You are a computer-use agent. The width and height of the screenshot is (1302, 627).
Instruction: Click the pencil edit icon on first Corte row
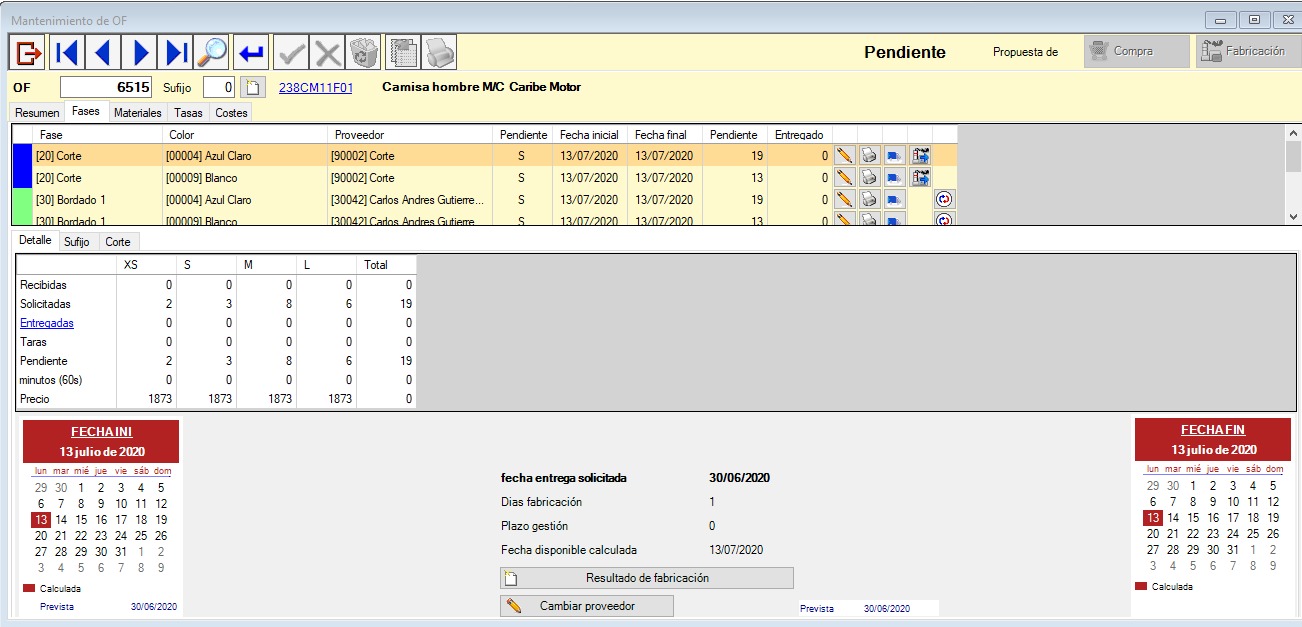(845, 156)
